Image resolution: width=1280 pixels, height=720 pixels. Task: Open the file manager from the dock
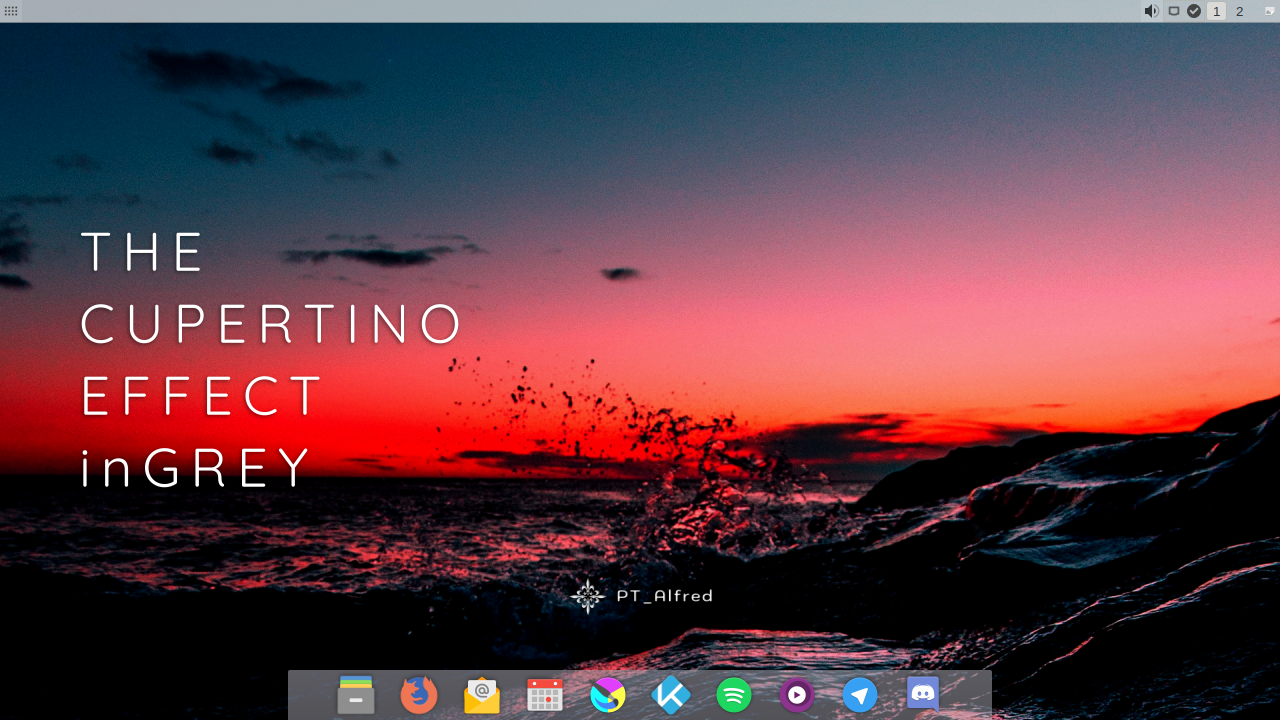click(356, 695)
